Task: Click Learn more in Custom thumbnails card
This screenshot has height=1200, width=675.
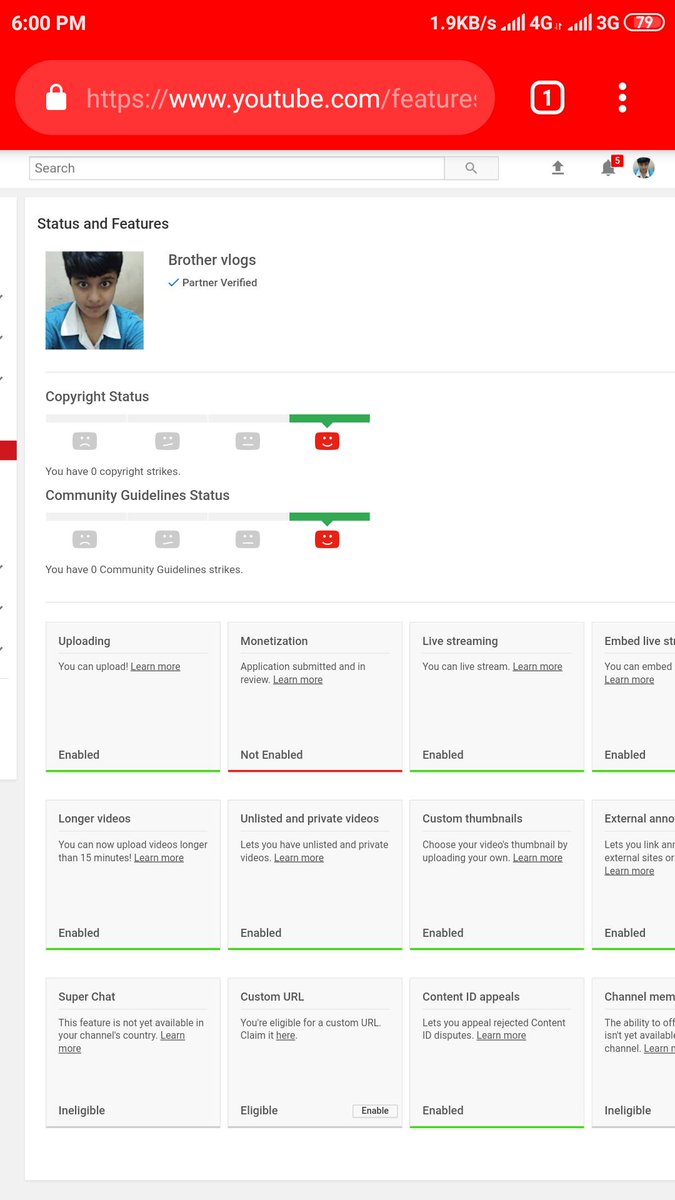Action: coord(538,858)
